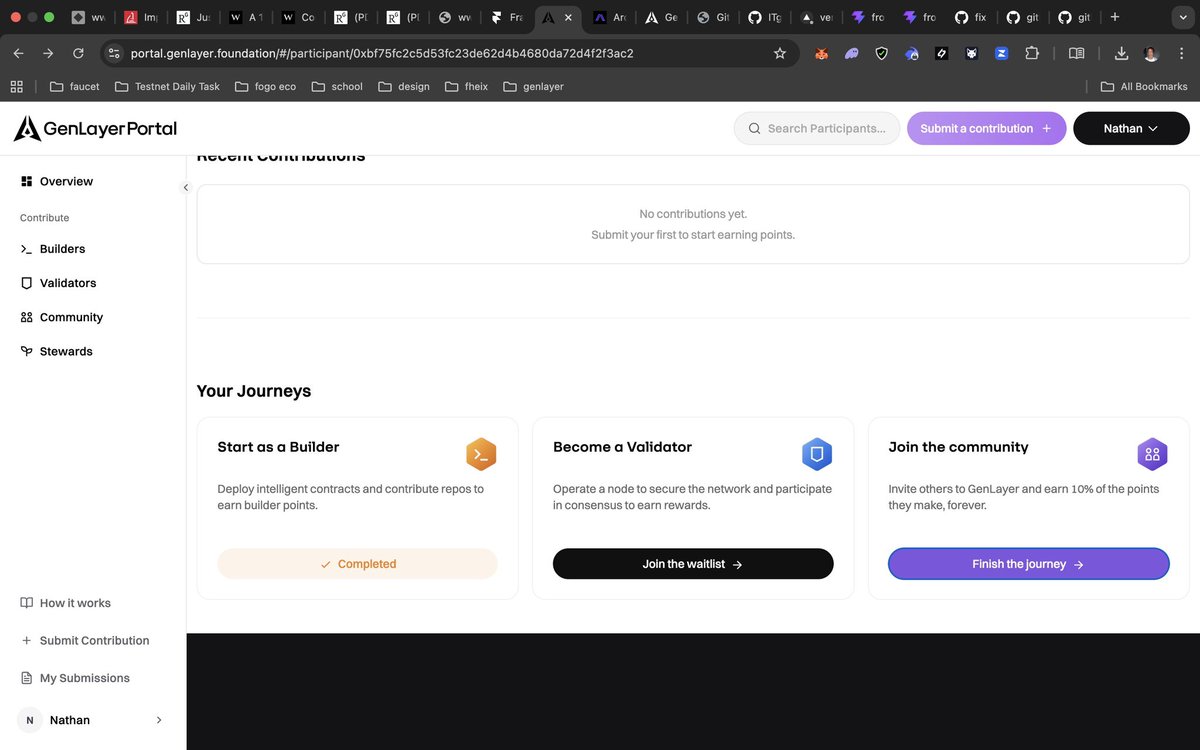1200x750 pixels.
Task: Open the tab search dropdown arrow
Action: [1181, 18]
